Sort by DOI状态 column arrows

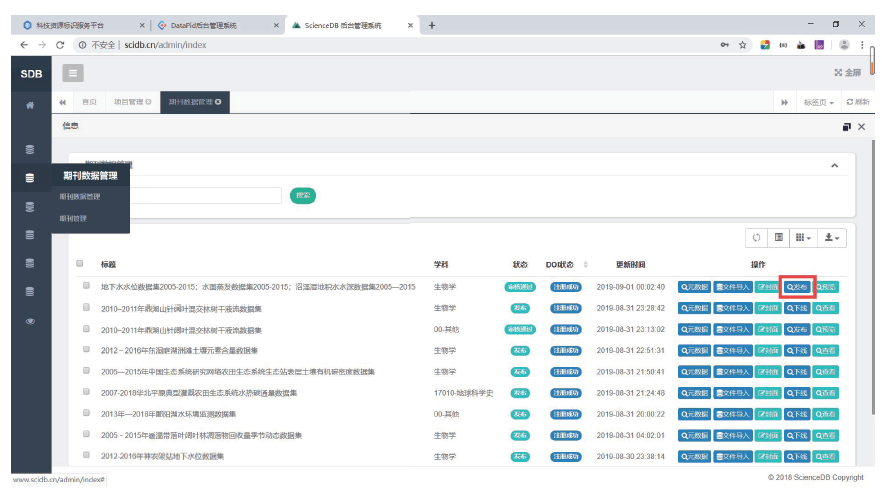(x=585, y=264)
